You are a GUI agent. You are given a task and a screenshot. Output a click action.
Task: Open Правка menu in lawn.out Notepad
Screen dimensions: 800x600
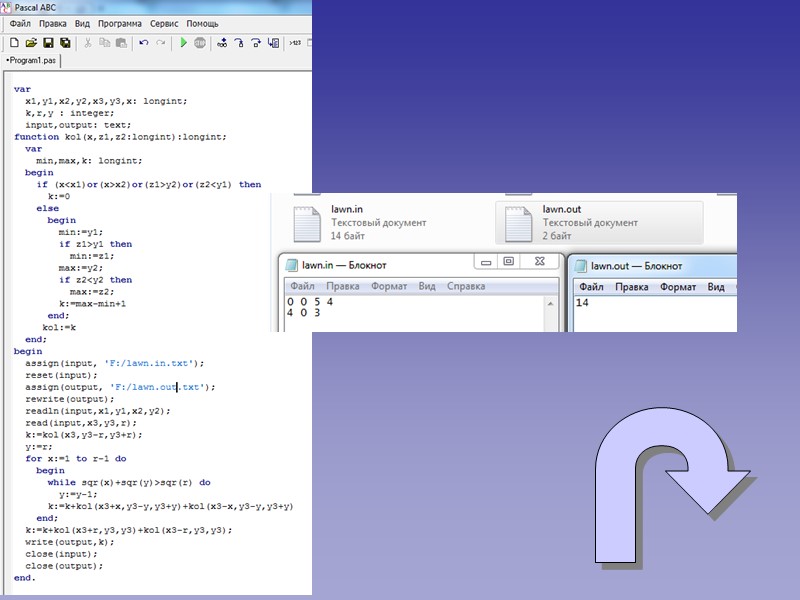pos(632,287)
